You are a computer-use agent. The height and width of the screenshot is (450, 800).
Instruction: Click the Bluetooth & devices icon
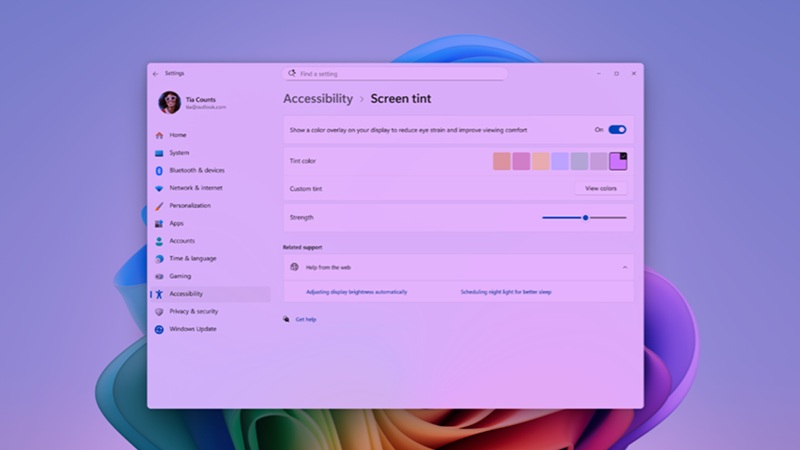(159, 170)
